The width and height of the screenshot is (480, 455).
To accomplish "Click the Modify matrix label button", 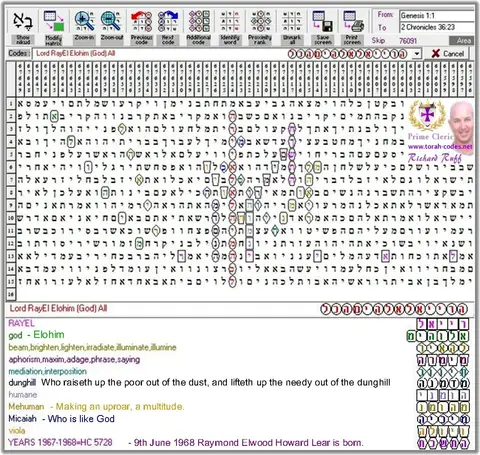I will [x=54, y=40].
